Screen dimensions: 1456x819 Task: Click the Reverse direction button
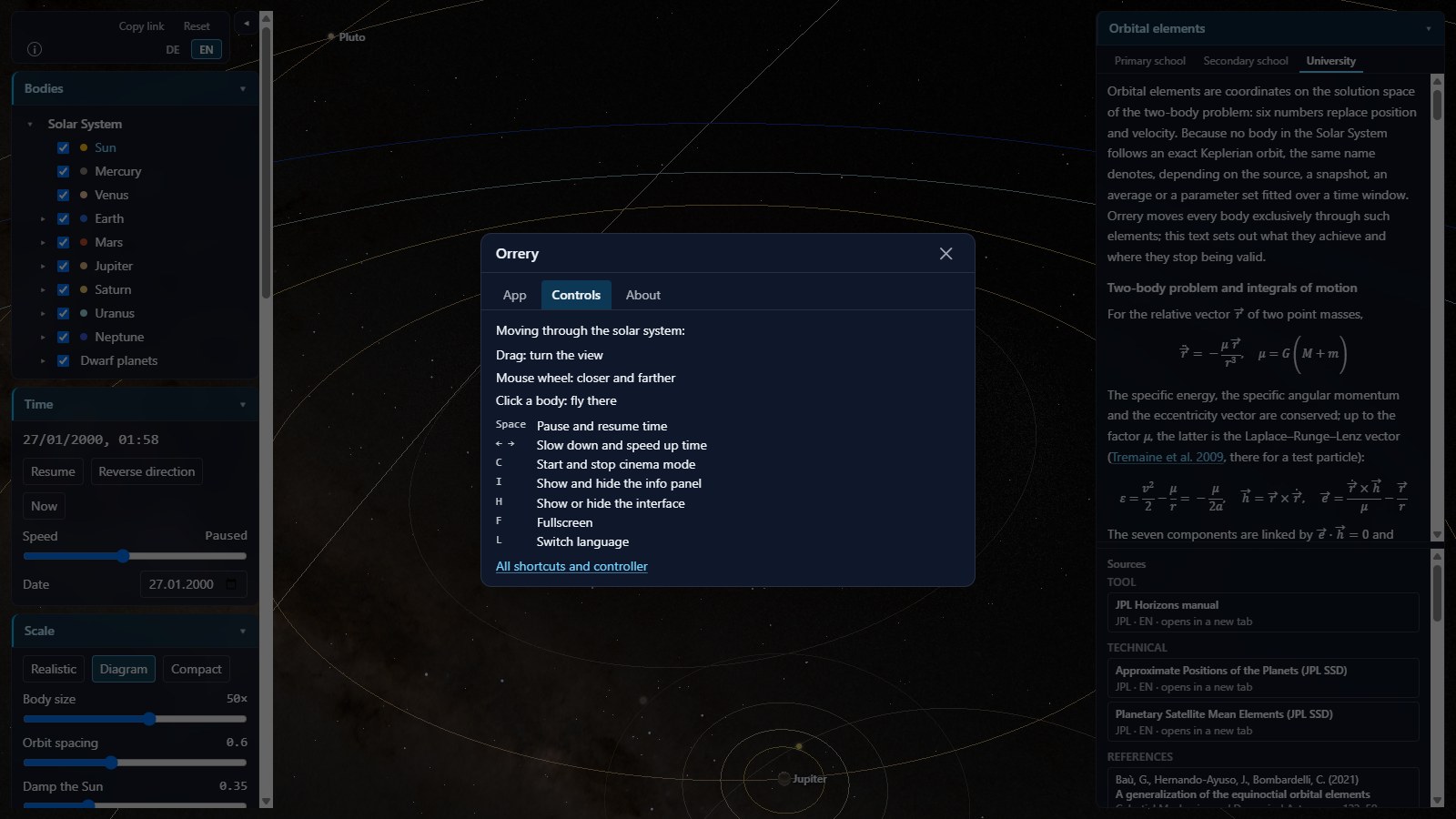[x=147, y=471]
